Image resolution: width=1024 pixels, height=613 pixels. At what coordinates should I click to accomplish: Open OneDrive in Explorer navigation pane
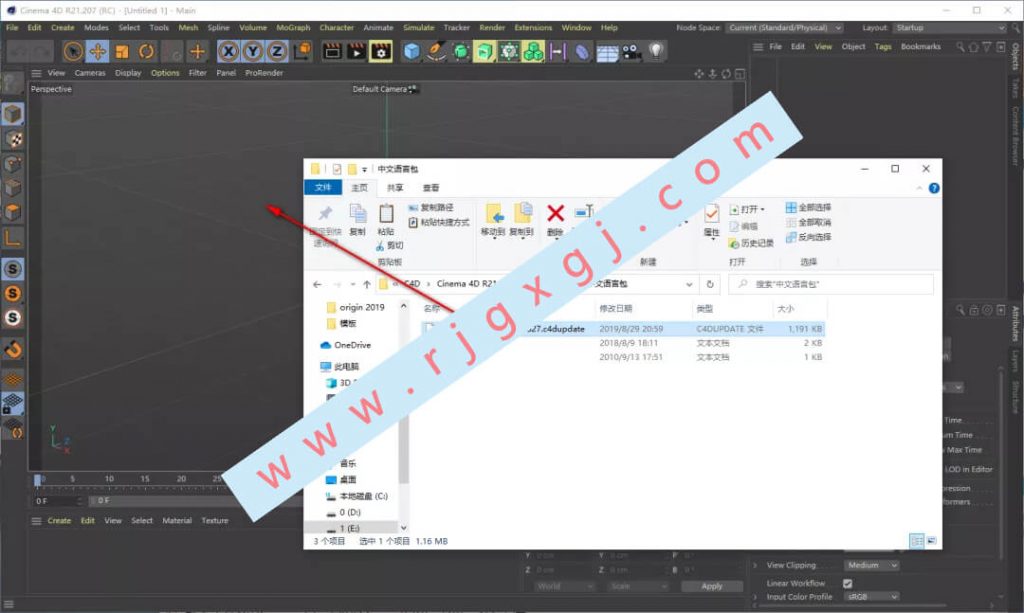[x=345, y=345]
